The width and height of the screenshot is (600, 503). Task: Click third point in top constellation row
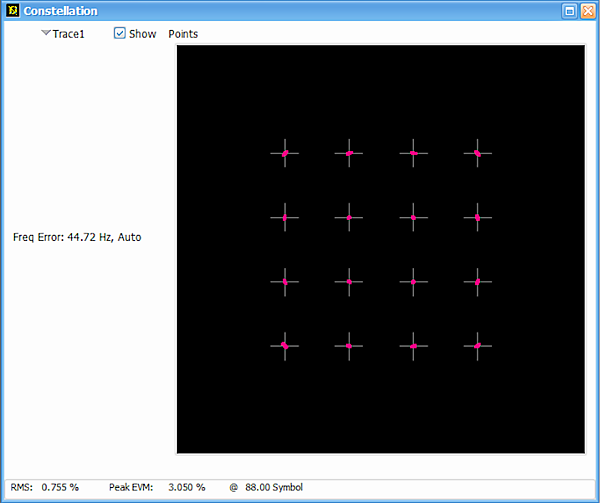(x=413, y=153)
